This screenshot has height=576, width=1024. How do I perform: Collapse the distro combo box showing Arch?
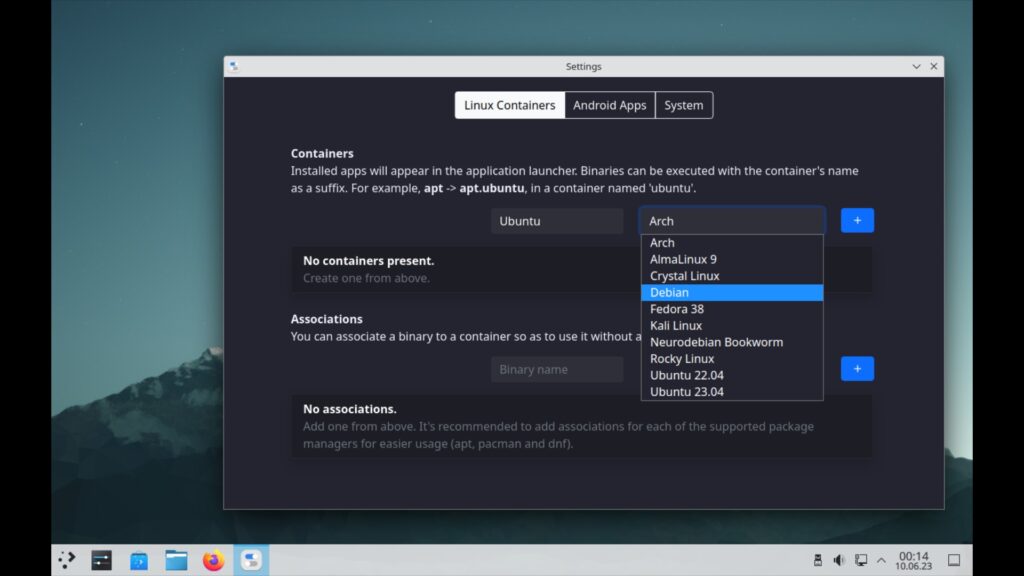point(732,221)
